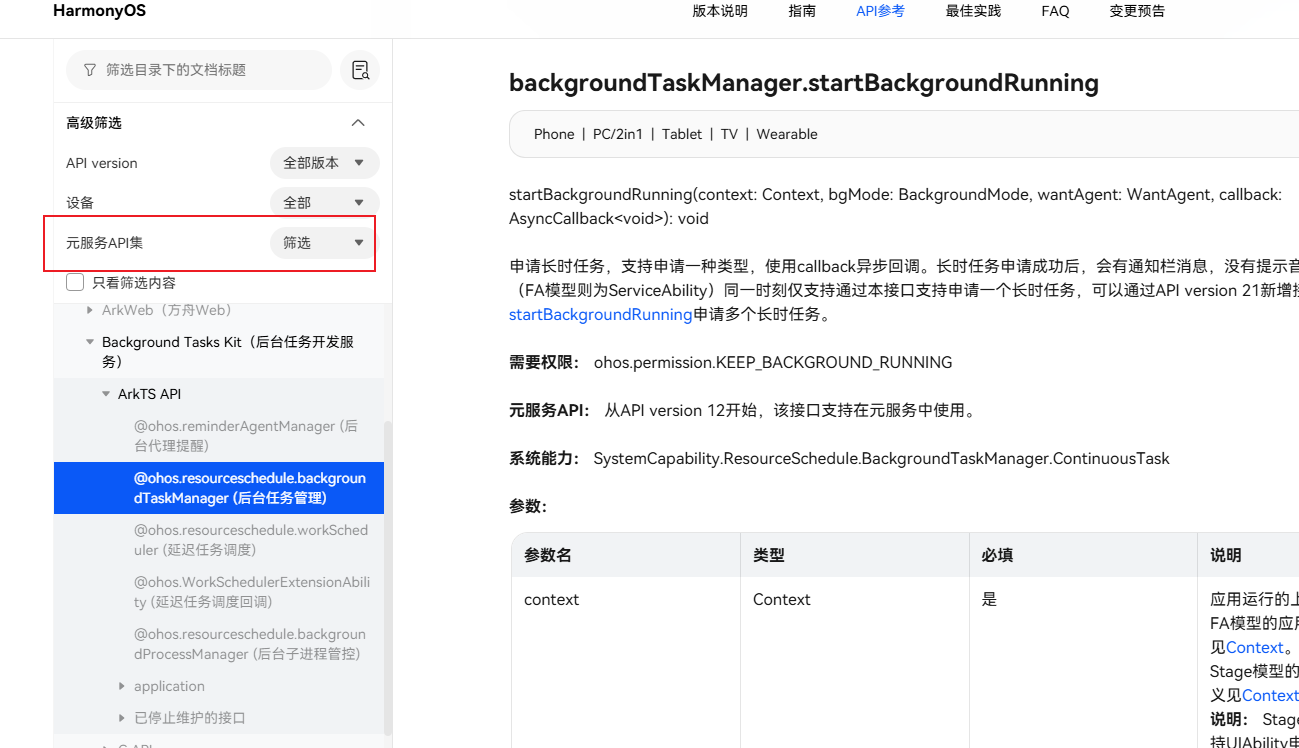The height and width of the screenshot is (748, 1299).
Task: Click the Context cell under 类型
Action: tap(782, 600)
